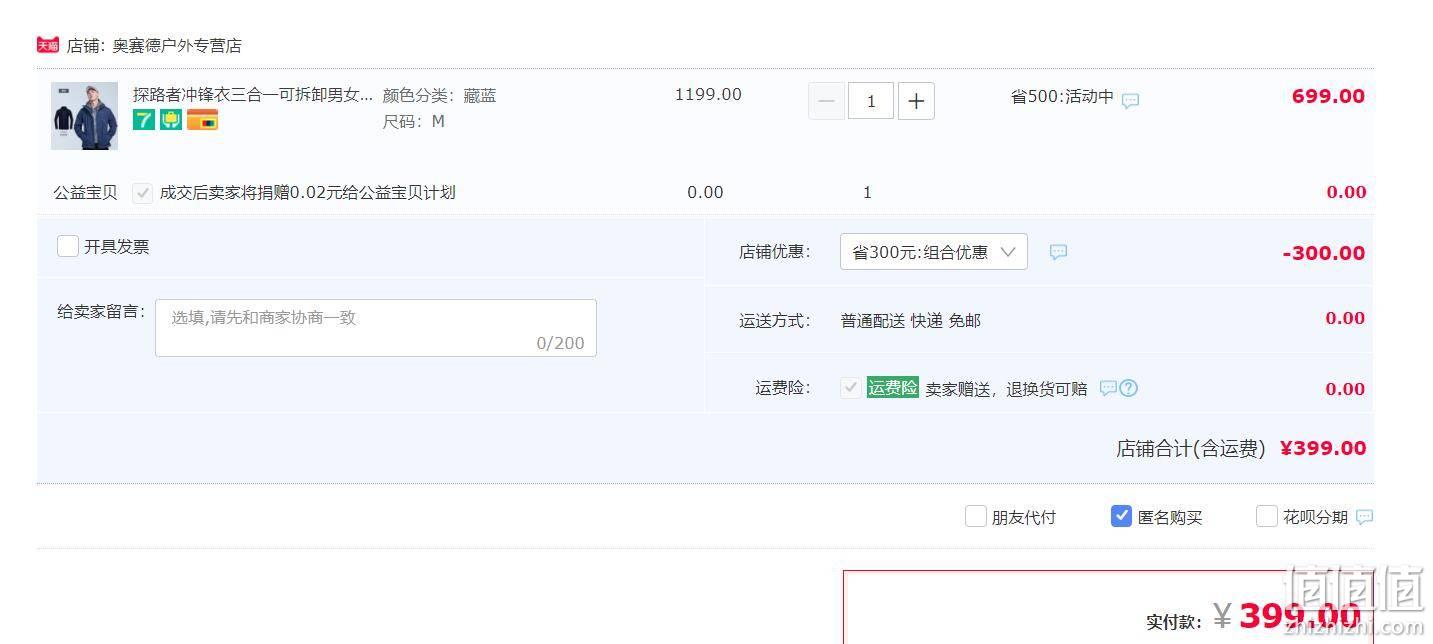Click the quantity field showing 1

pos(871,101)
